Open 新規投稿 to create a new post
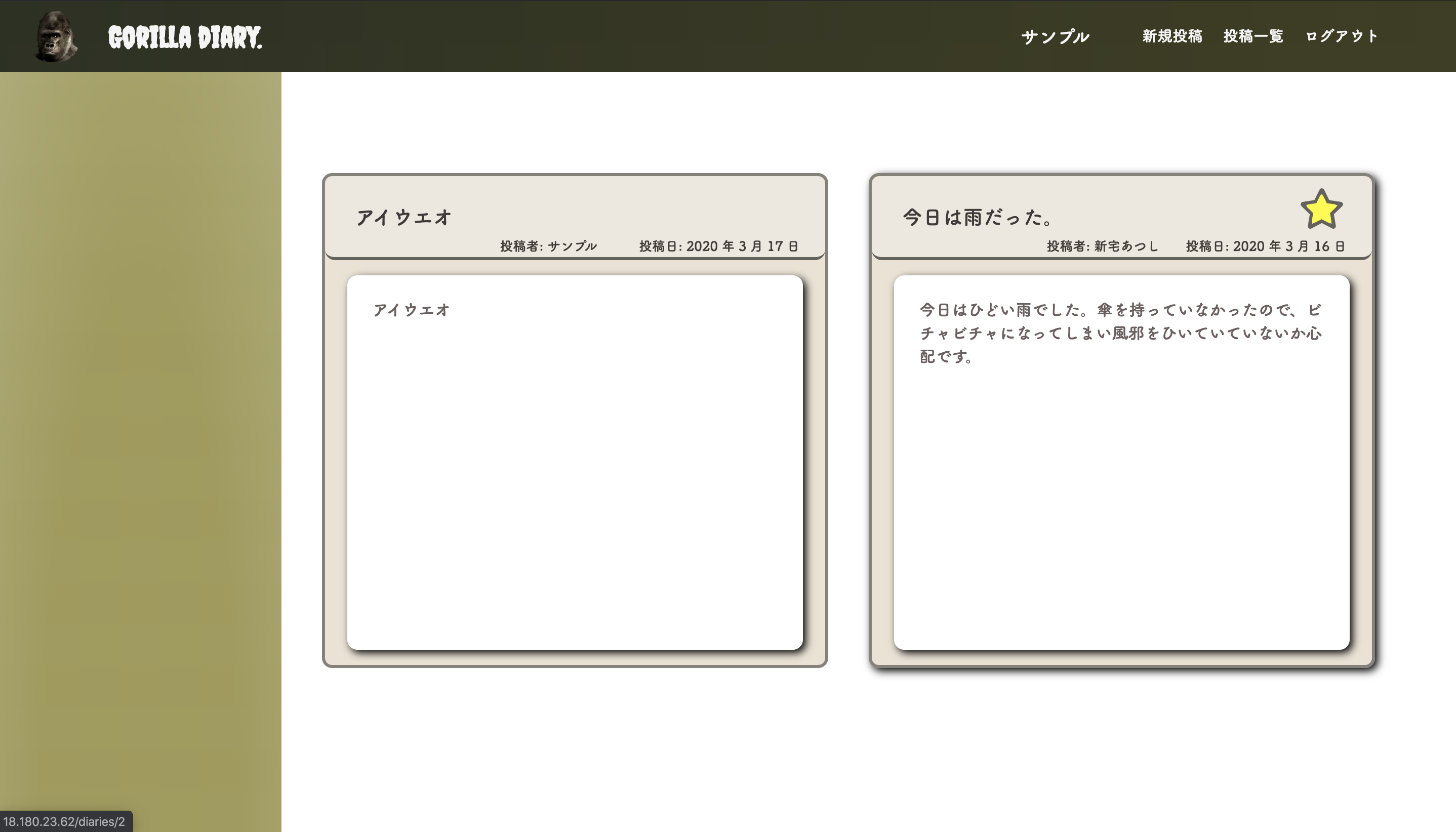 (x=1172, y=35)
